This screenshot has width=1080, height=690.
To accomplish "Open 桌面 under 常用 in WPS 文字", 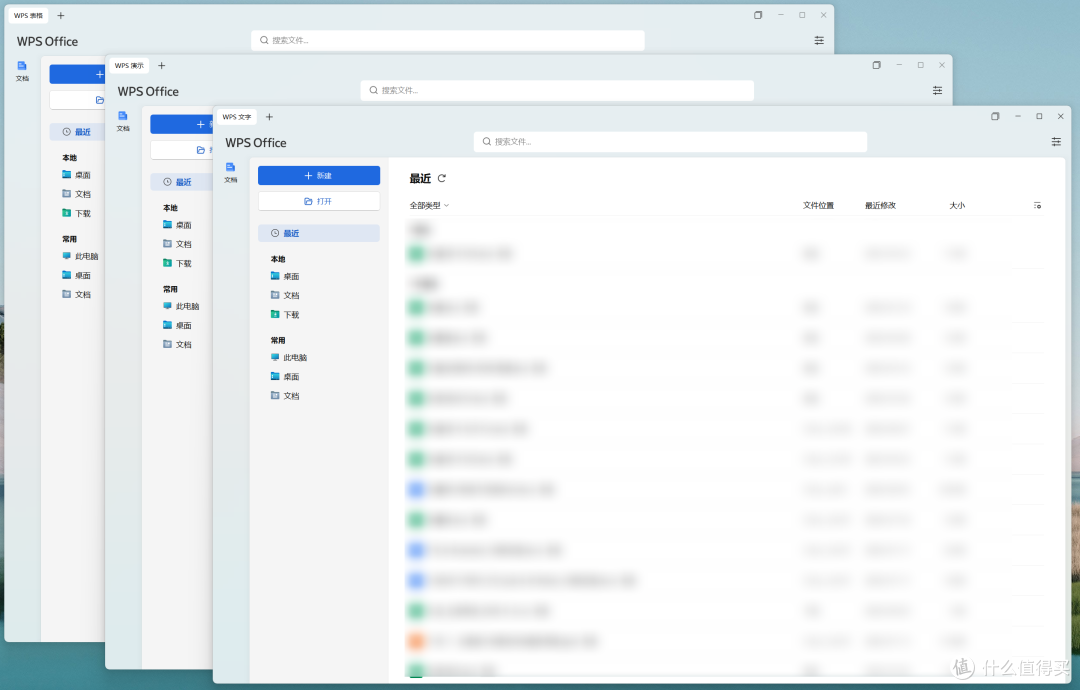I will 285,377.
